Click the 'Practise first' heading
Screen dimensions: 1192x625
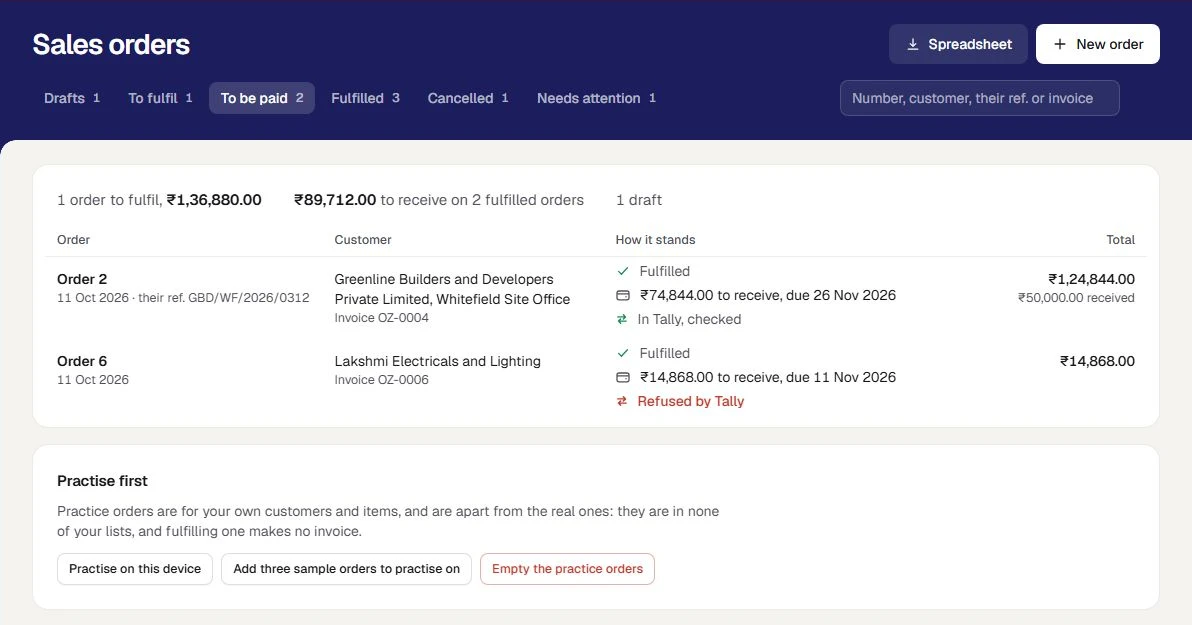click(x=102, y=481)
